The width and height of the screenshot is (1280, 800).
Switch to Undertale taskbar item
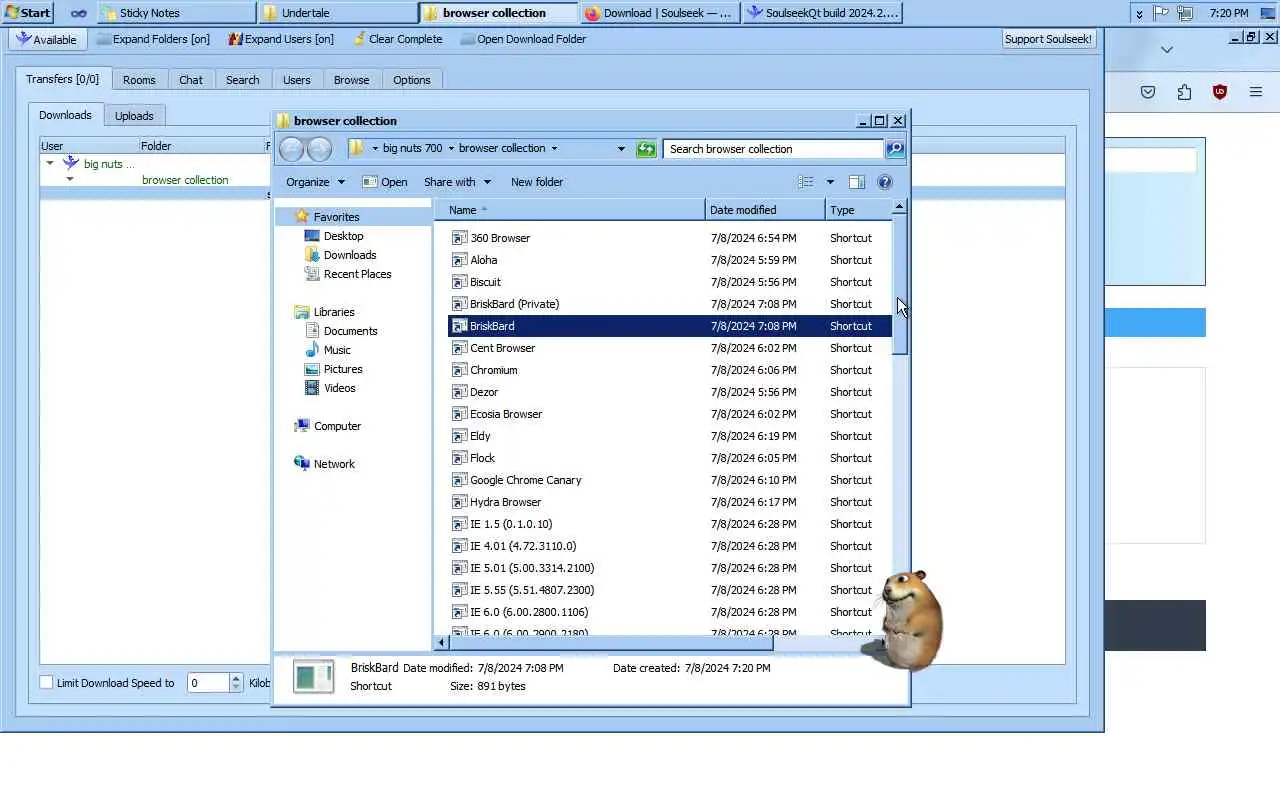[337, 13]
